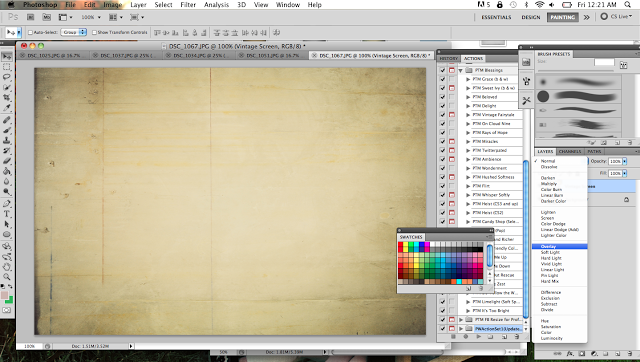
Task: Open the Layer menu
Action: (138, 4)
